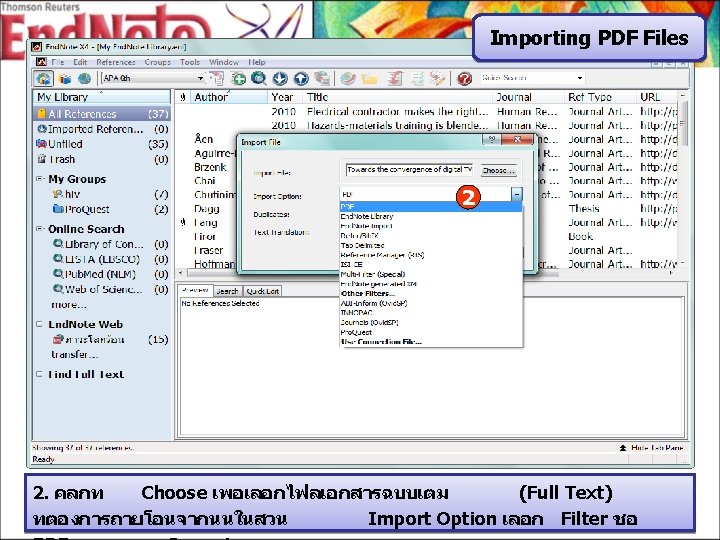720x540 pixels.
Task: Open the Trash group
Action: click(x=102, y=159)
